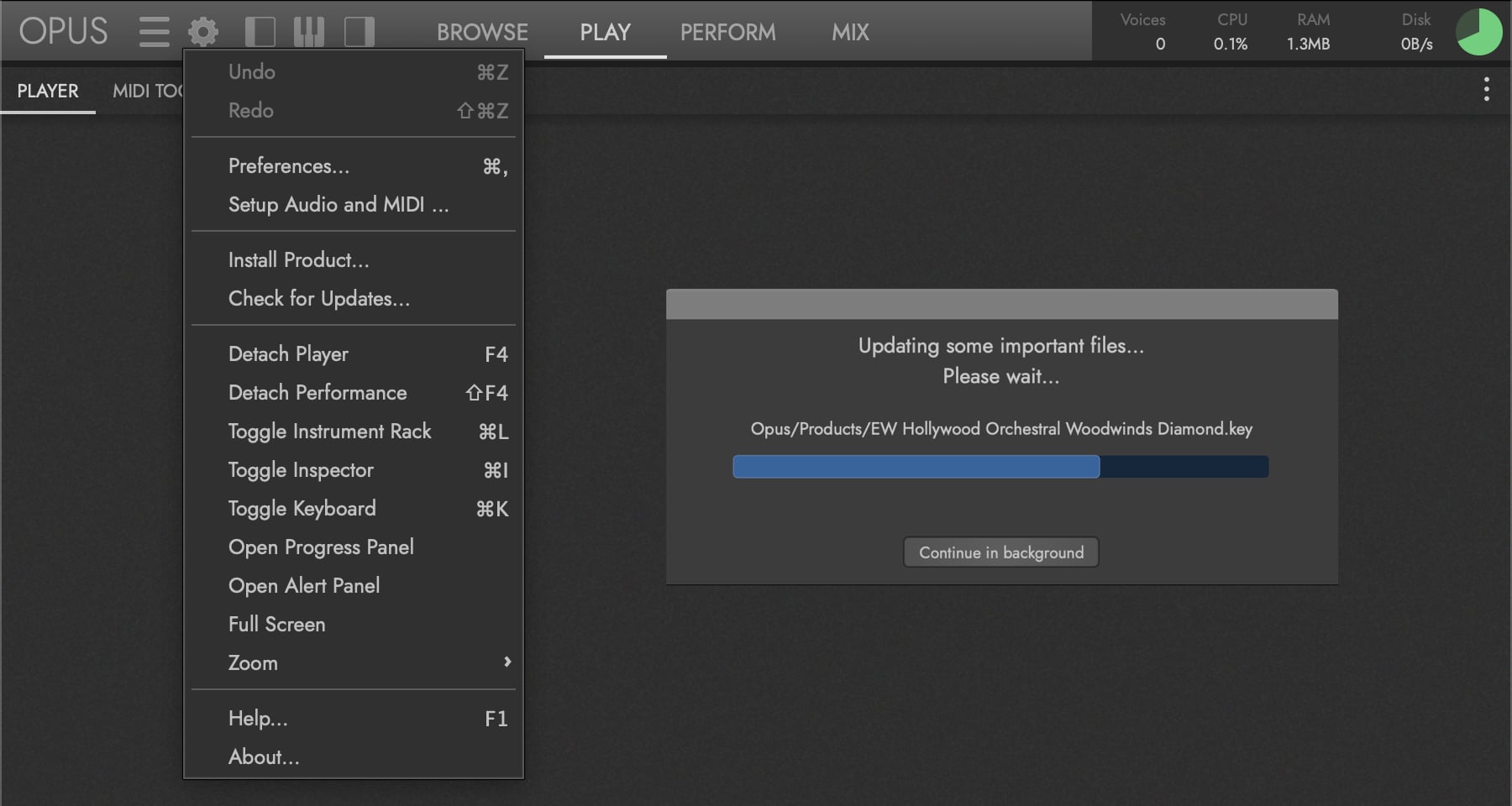1512x806 pixels.
Task: Click the Voices count readout
Action: [x=1143, y=32]
